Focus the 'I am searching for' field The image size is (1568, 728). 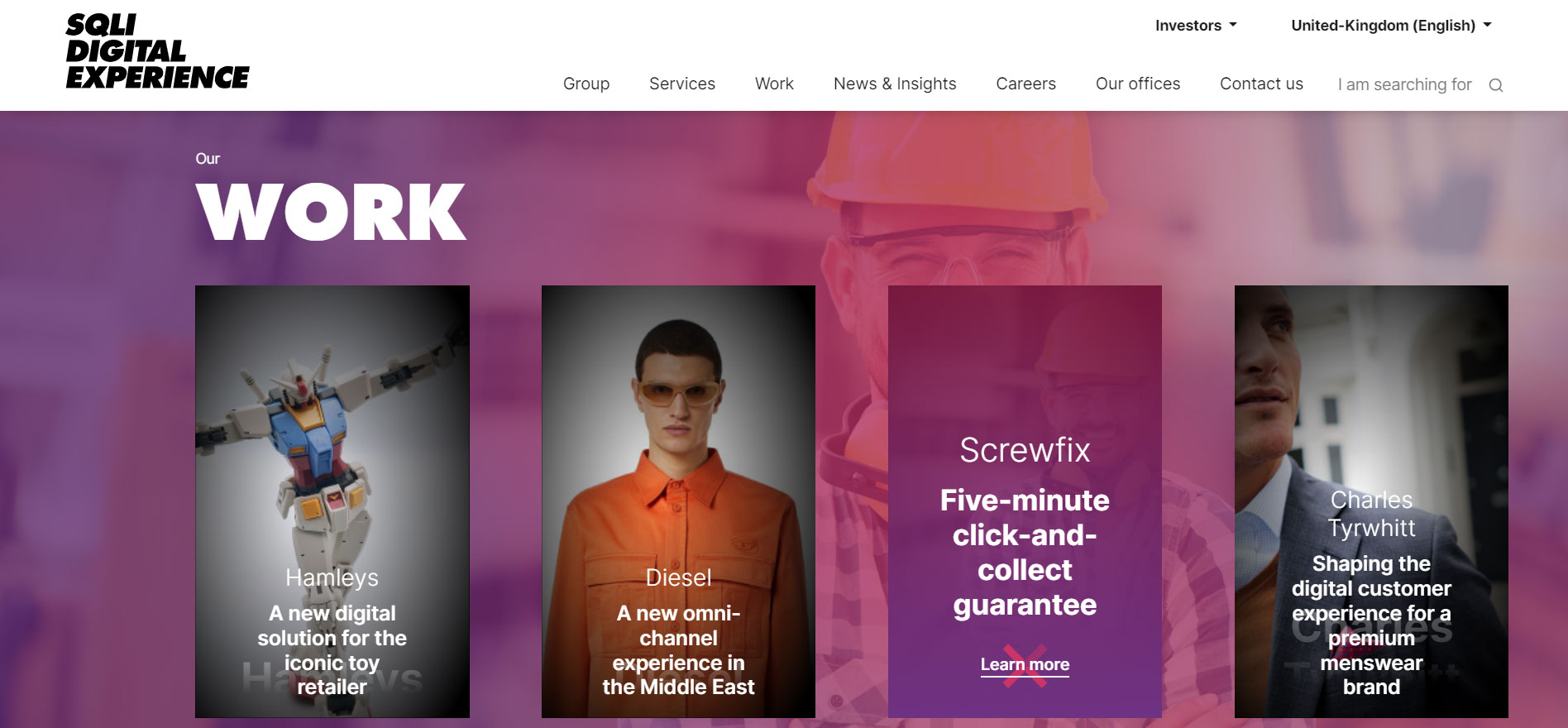coord(1405,84)
